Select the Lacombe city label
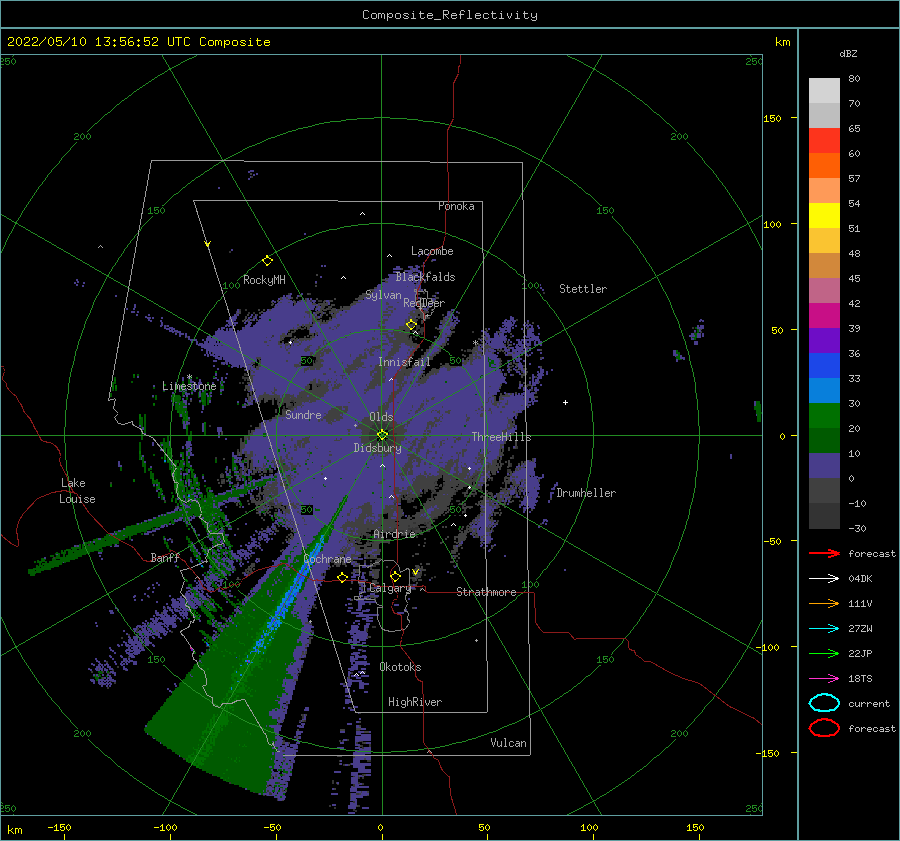Viewport: 900px width, 841px height. click(x=432, y=251)
